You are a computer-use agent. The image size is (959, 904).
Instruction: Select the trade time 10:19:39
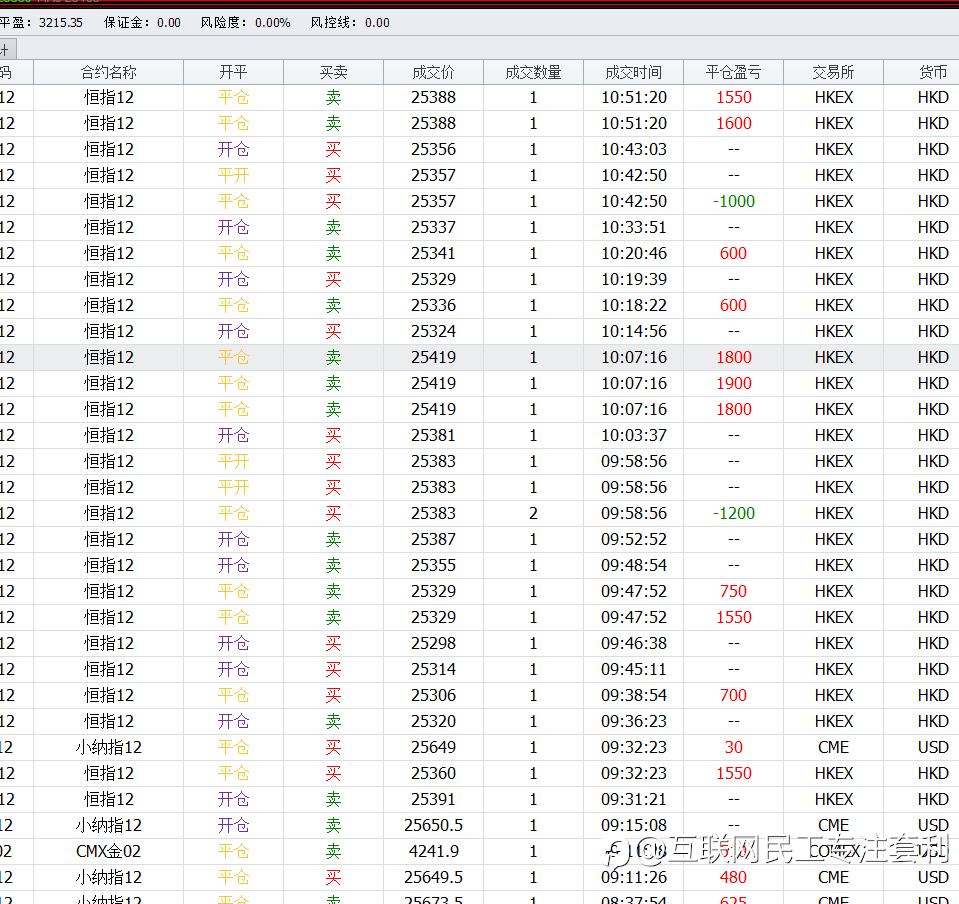point(634,280)
